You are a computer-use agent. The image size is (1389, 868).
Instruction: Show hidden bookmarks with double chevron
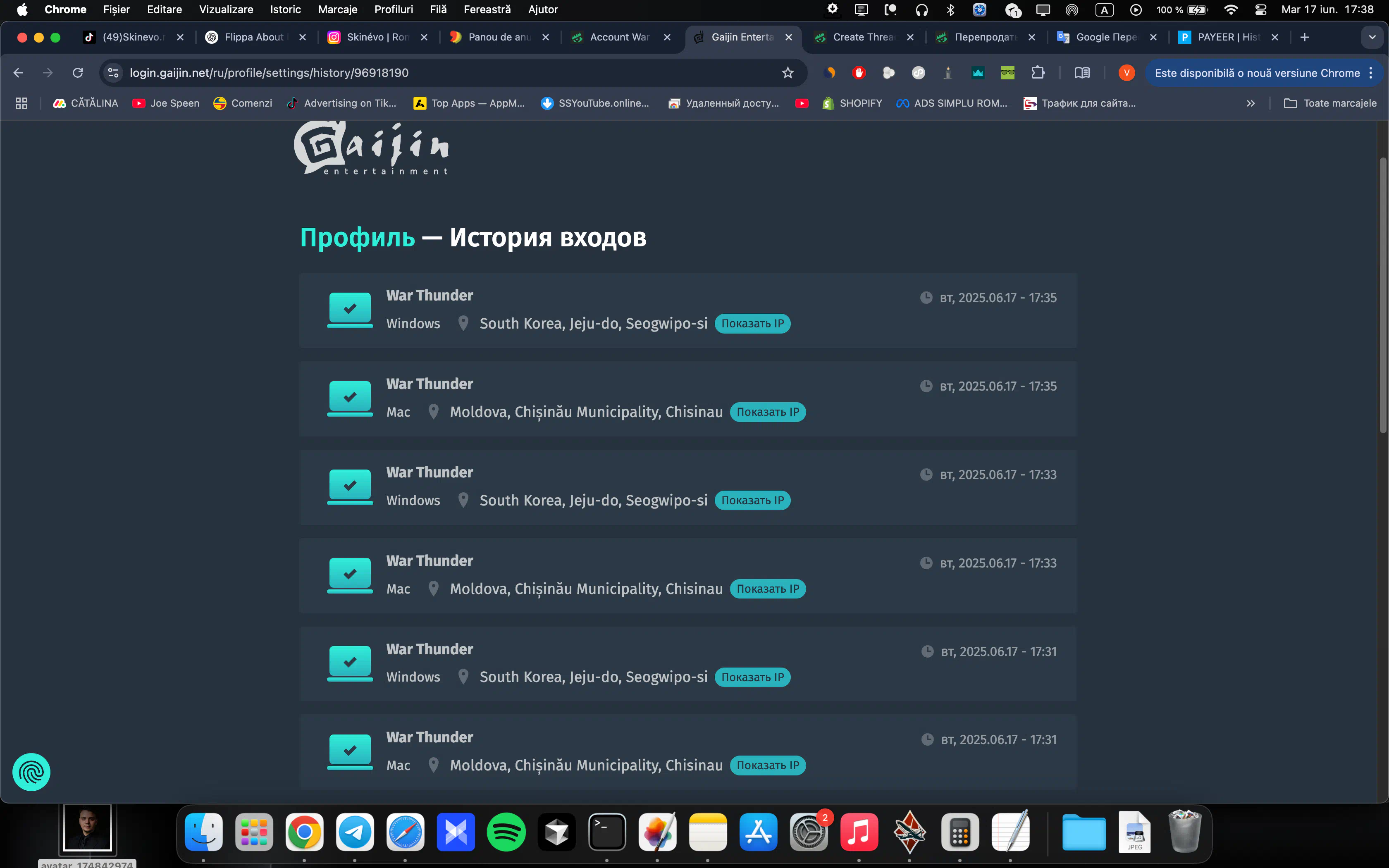(1251, 103)
